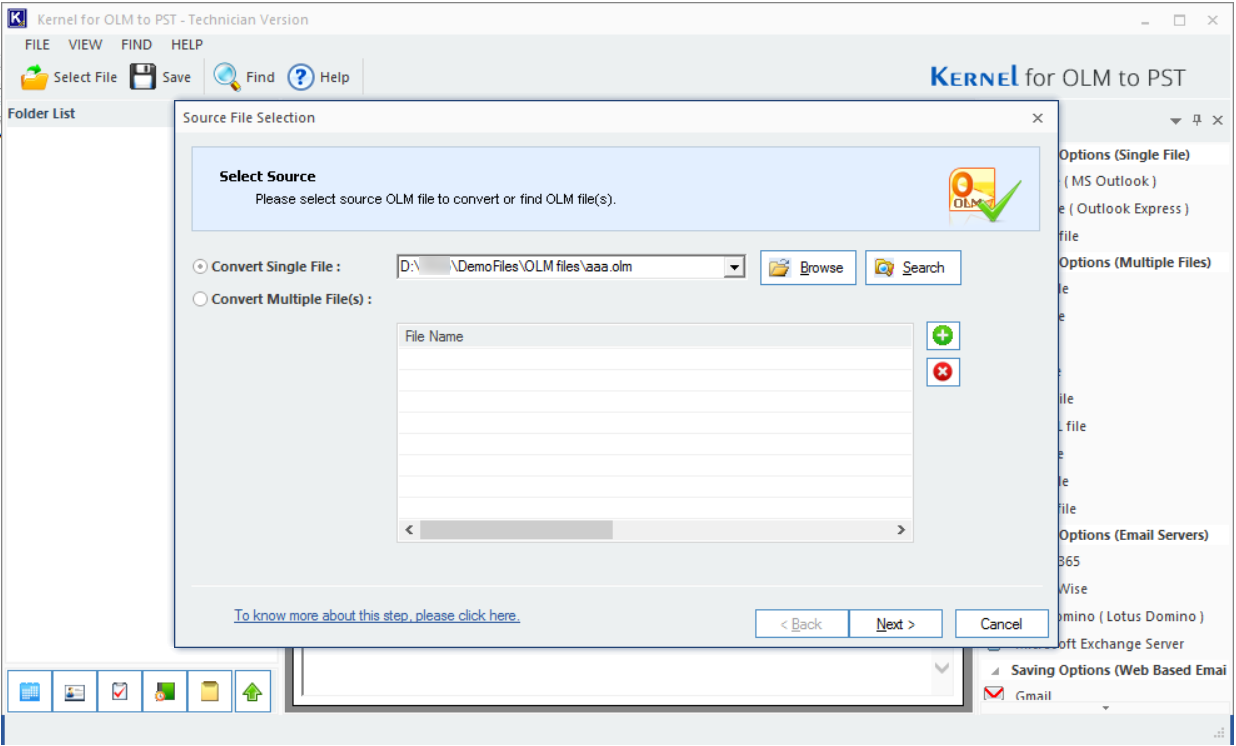Click the Options (Multiple Files) group header
This screenshot has width=1236, height=746.
[1135, 262]
